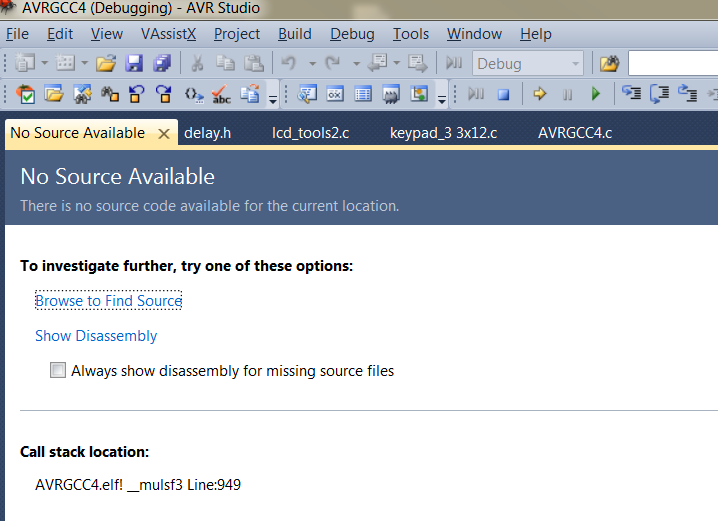Click the yellow Show Next Statement arrow

tap(540, 94)
